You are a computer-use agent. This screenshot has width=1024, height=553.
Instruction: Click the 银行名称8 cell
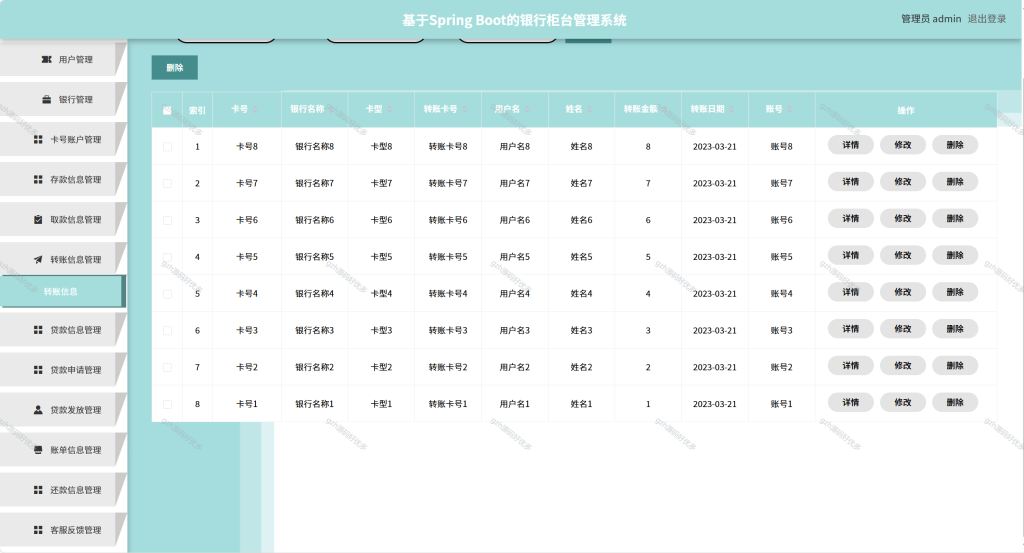[314, 147]
